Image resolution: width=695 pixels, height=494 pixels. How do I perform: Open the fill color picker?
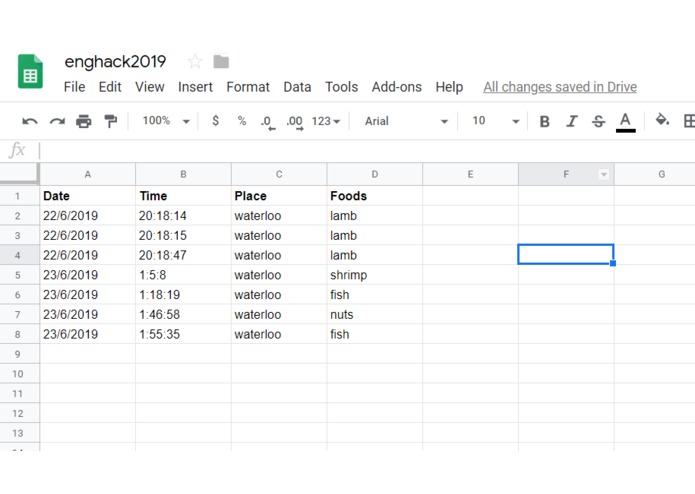point(662,120)
